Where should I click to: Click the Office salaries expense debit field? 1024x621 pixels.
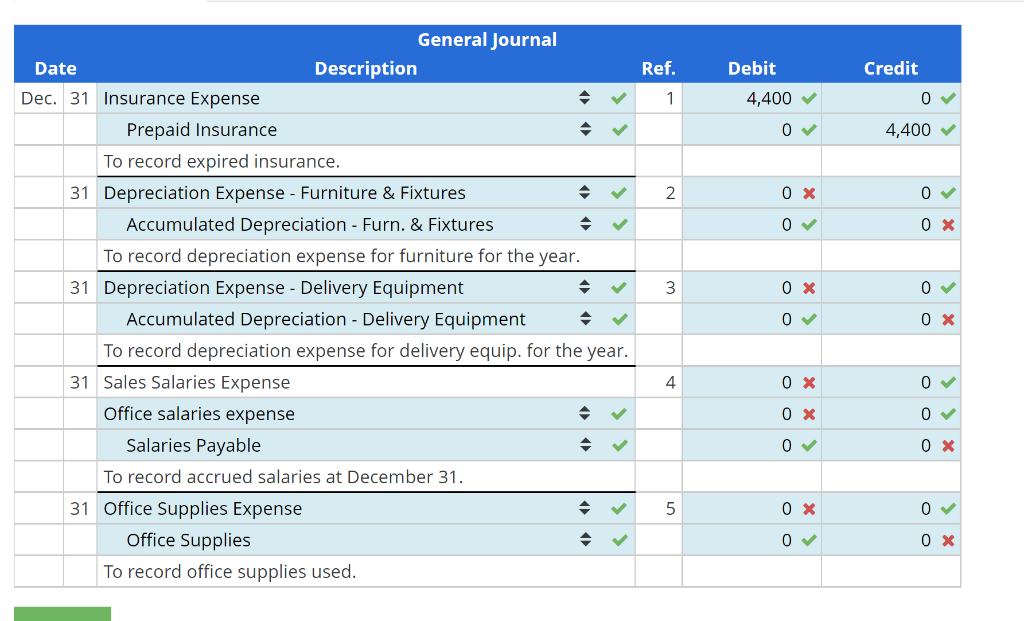(x=752, y=413)
